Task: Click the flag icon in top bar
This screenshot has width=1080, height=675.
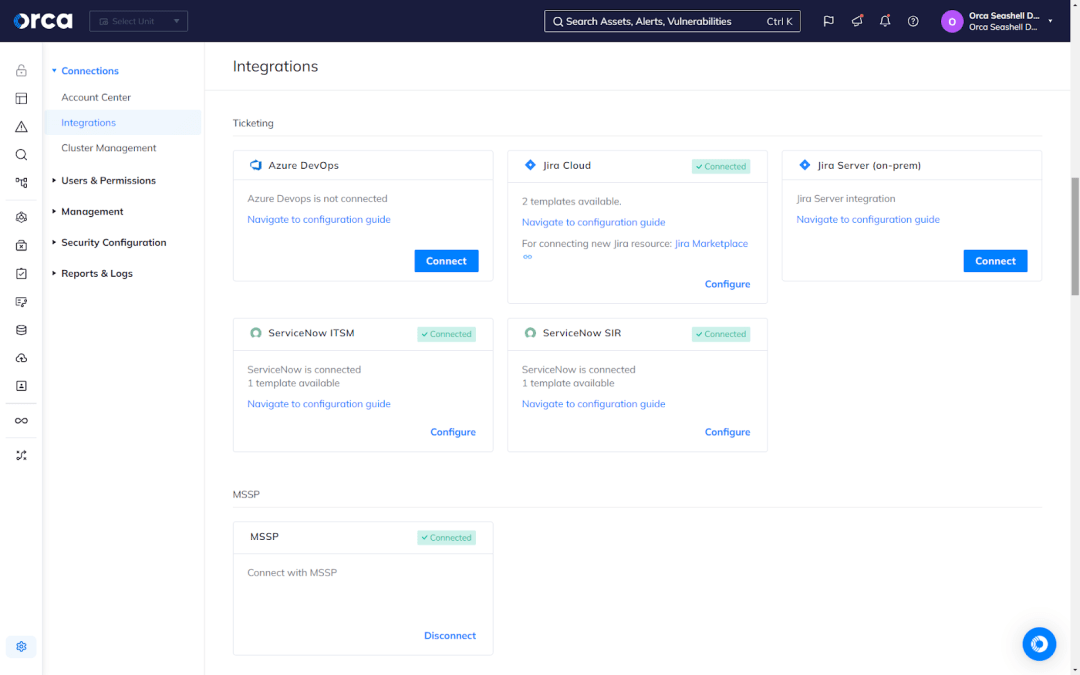Action: click(829, 21)
